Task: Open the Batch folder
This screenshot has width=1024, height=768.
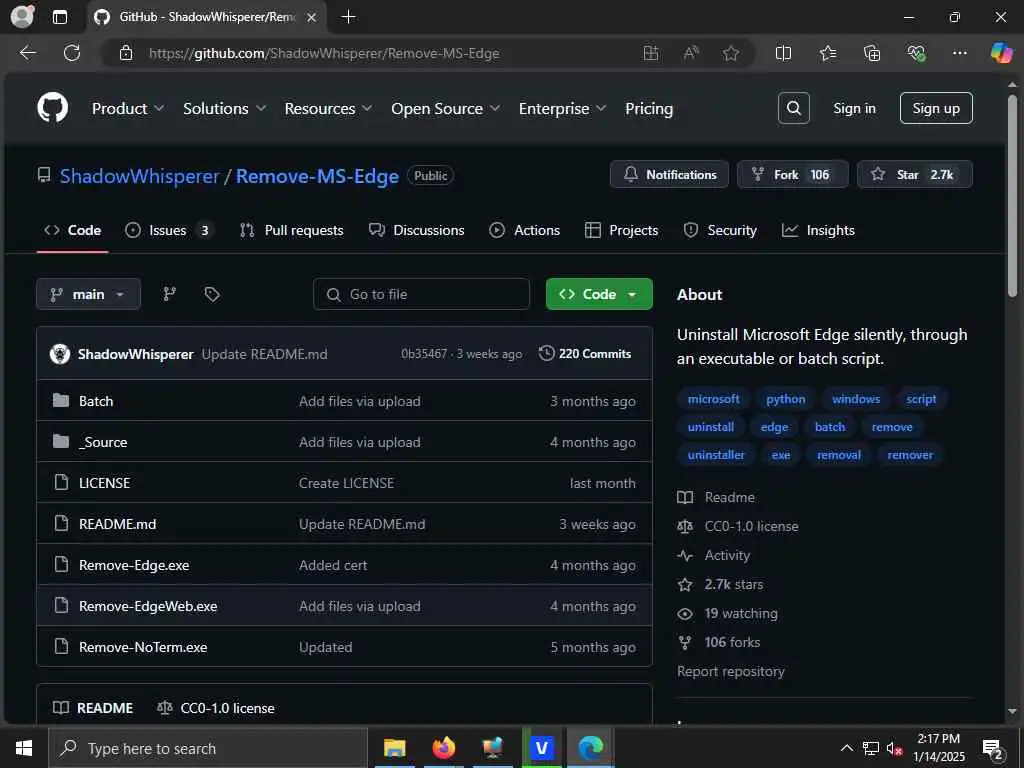Action: (96, 401)
